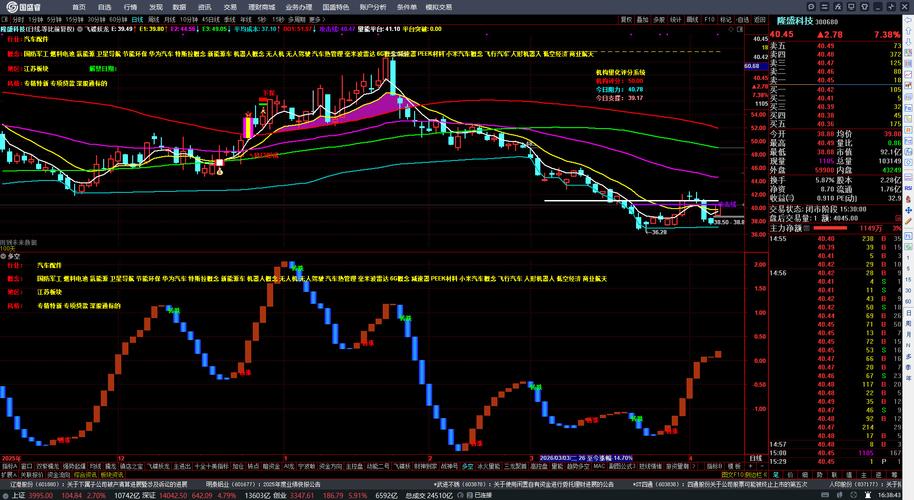Click the 创业 index value in status bar
The width and height of the screenshot is (914, 500).
pyautogui.click(x=302, y=495)
